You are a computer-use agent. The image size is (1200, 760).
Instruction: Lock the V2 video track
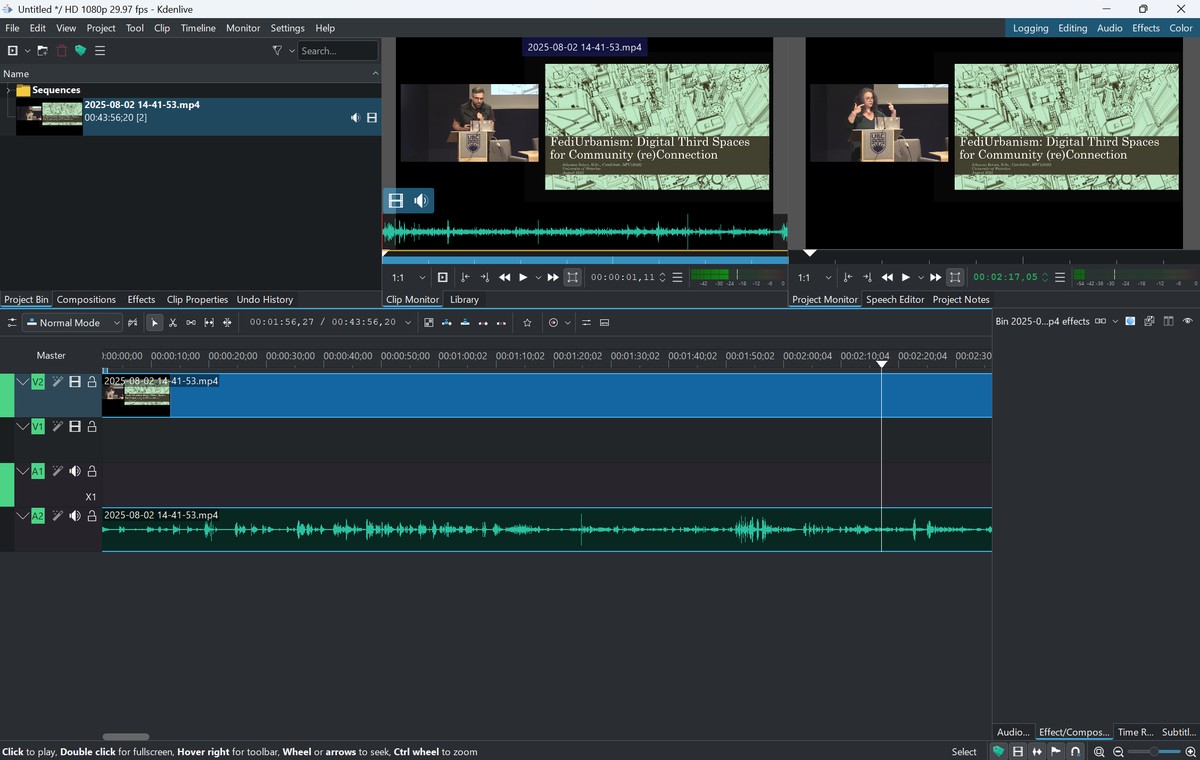(92, 382)
